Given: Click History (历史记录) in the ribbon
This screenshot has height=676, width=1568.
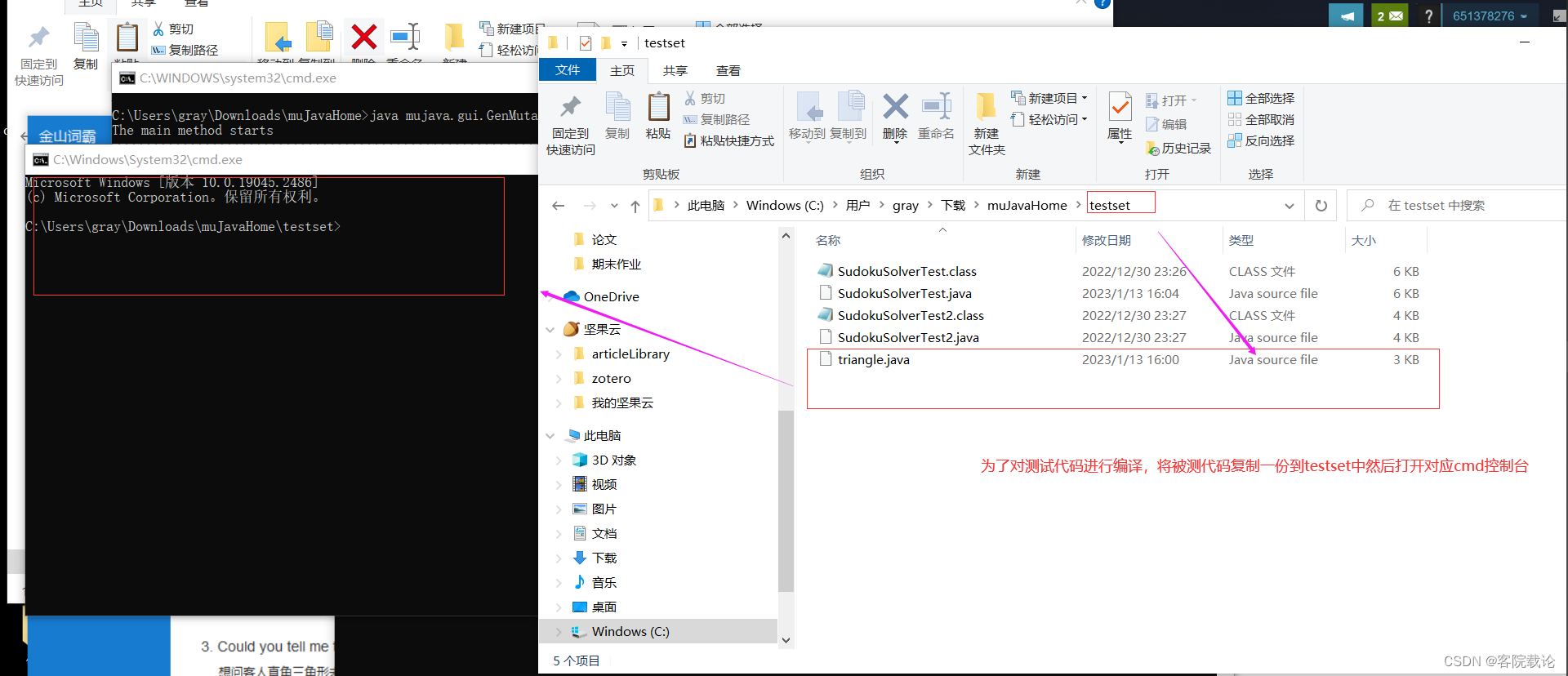Looking at the screenshot, I should 1178,148.
